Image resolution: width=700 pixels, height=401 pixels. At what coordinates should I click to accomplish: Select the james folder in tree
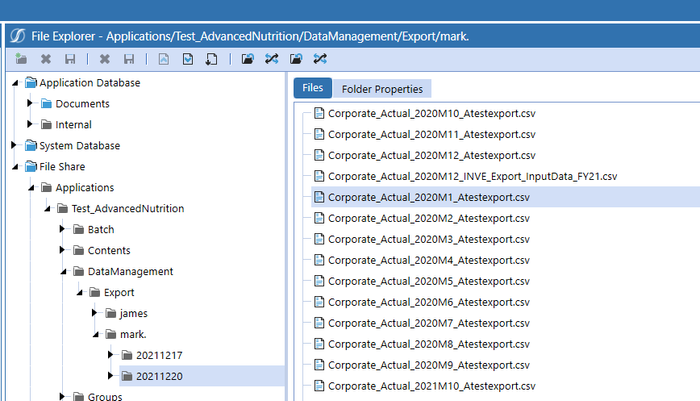coord(132,314)
